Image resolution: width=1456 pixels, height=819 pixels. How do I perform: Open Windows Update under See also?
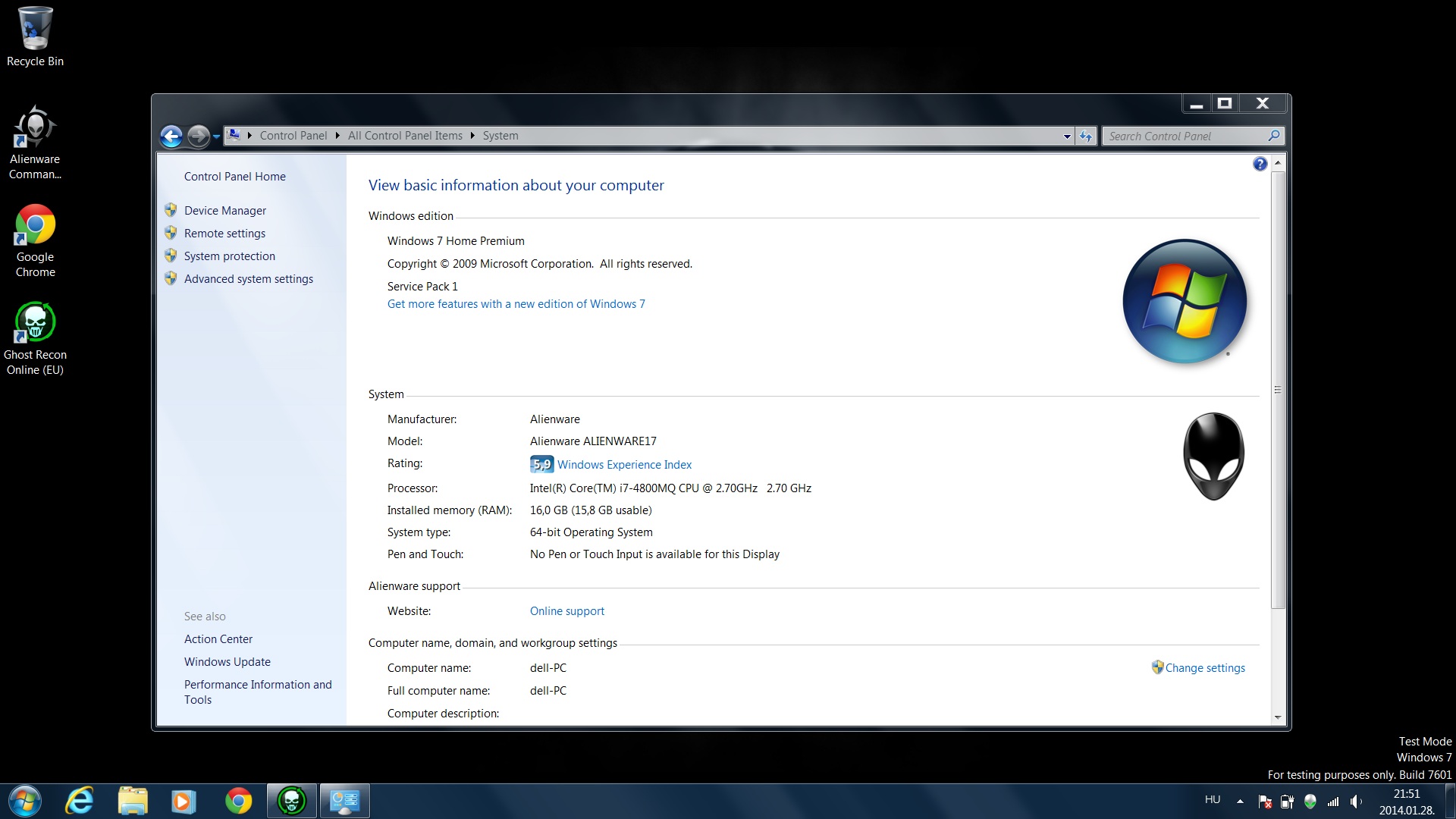pyautogui.click(x=227, y=662)
